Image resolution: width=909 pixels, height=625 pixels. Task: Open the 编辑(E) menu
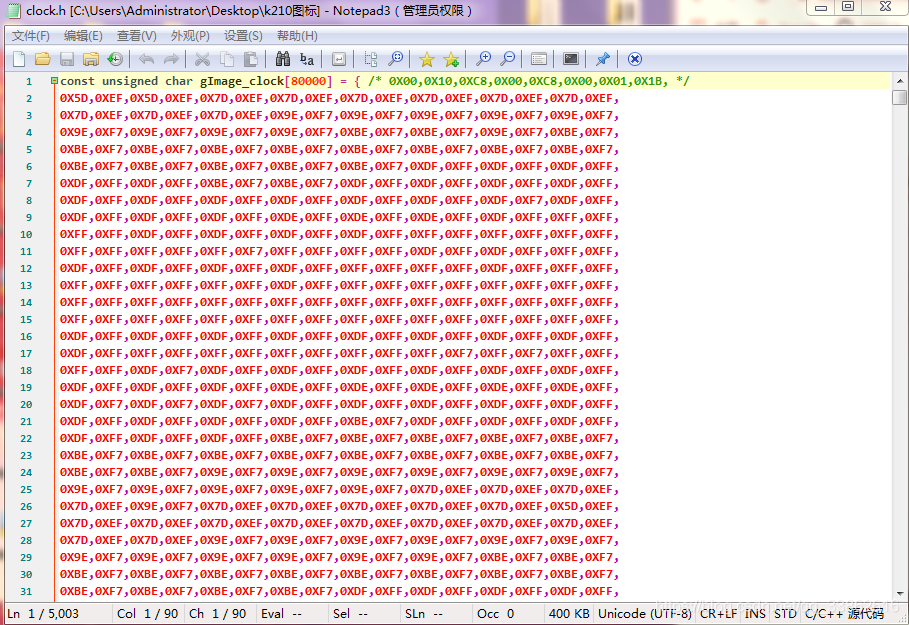click(83, 36)
